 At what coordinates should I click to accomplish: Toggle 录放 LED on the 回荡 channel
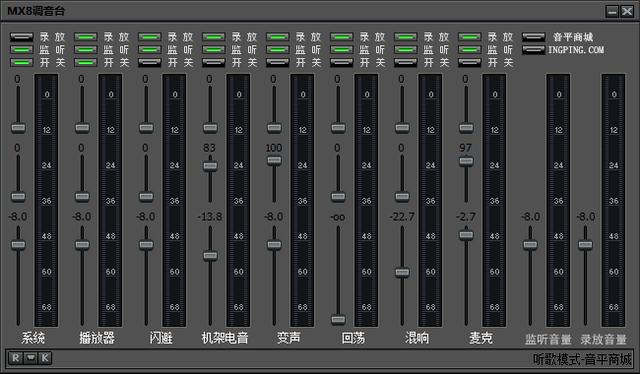[x=342, y=37]
